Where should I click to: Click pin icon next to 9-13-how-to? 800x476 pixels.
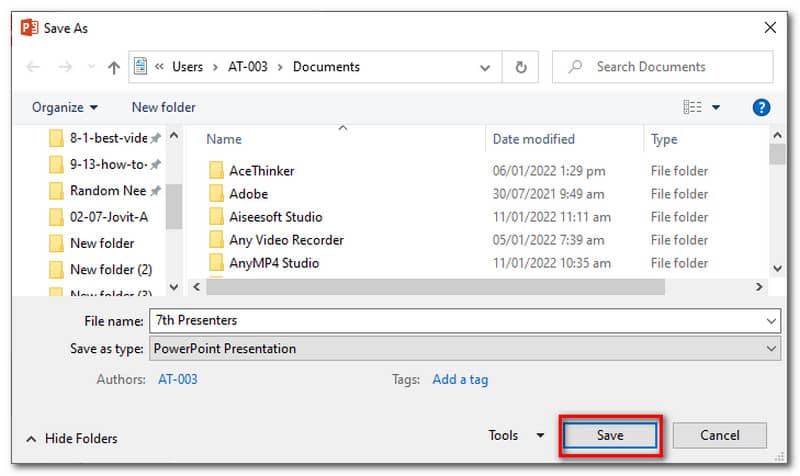(x=156, y=164)
